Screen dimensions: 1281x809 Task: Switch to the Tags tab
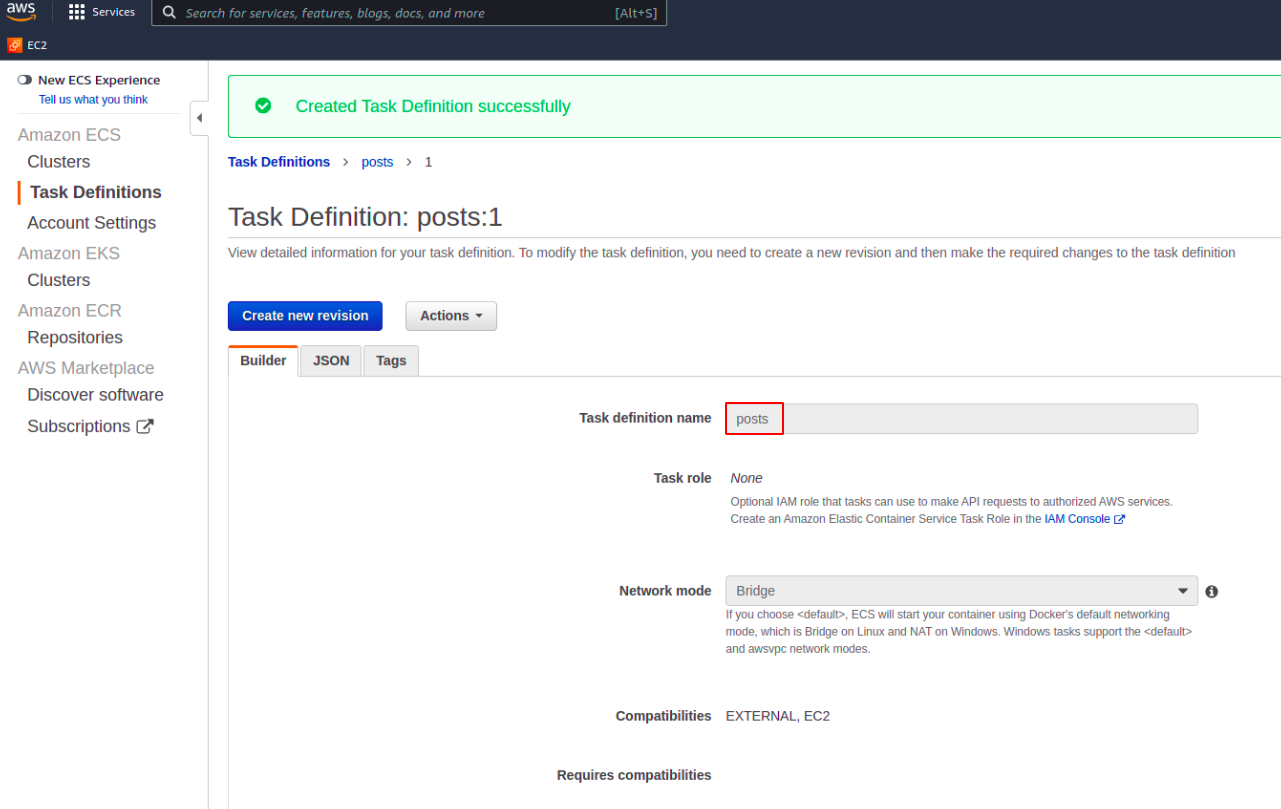click(x=390, y=360)
